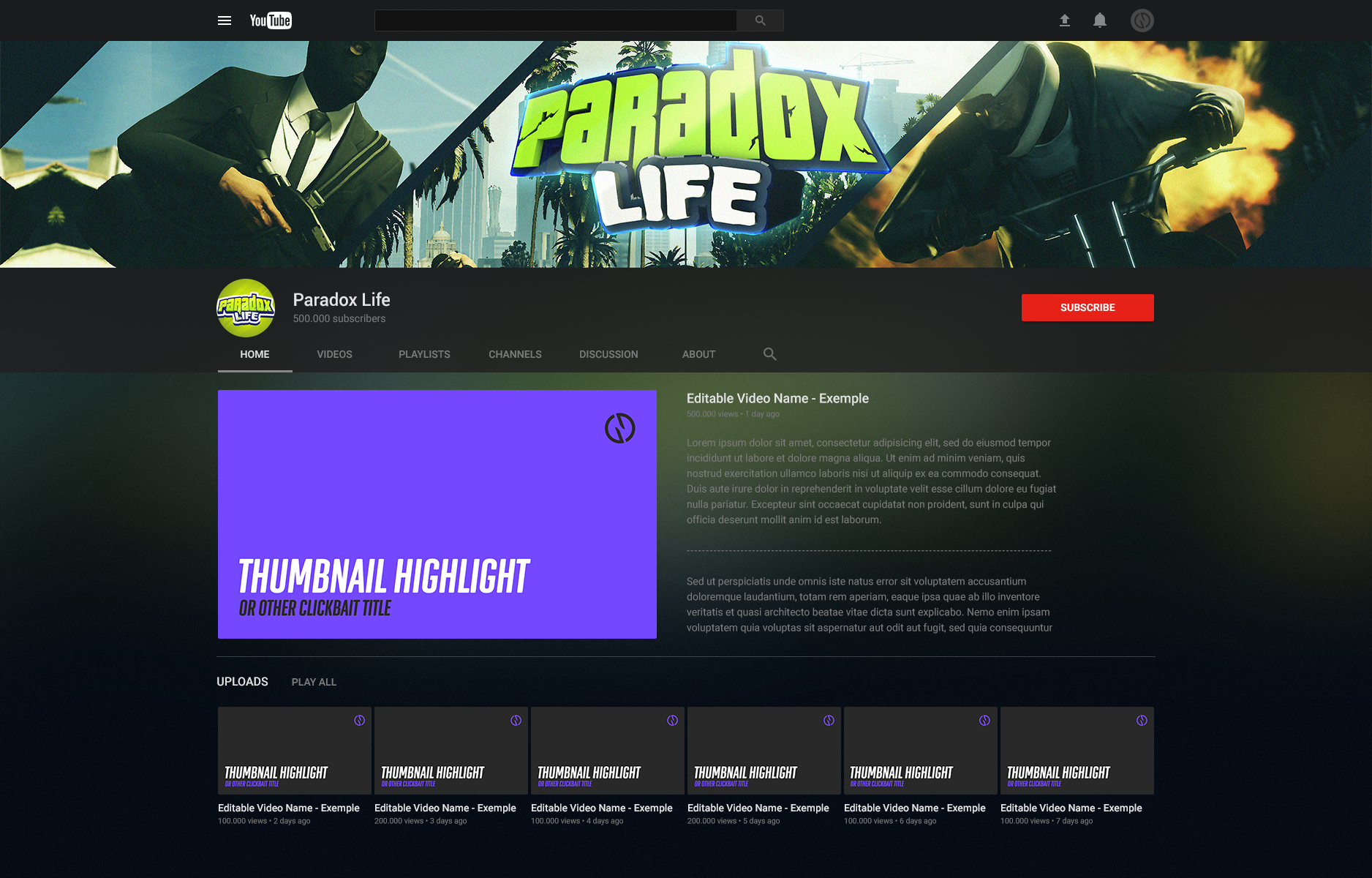
Task: Open the Videos tab
Action: point(334,354)
